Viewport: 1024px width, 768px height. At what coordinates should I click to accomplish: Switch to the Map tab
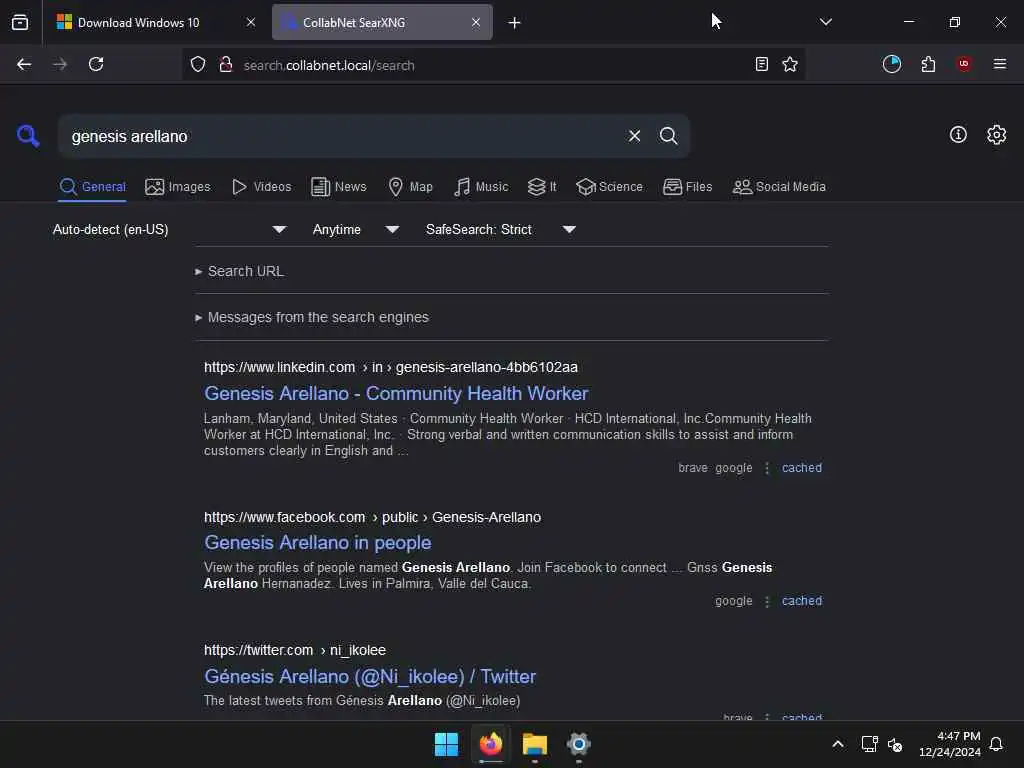pyautogui.click(x=410, y=187)
